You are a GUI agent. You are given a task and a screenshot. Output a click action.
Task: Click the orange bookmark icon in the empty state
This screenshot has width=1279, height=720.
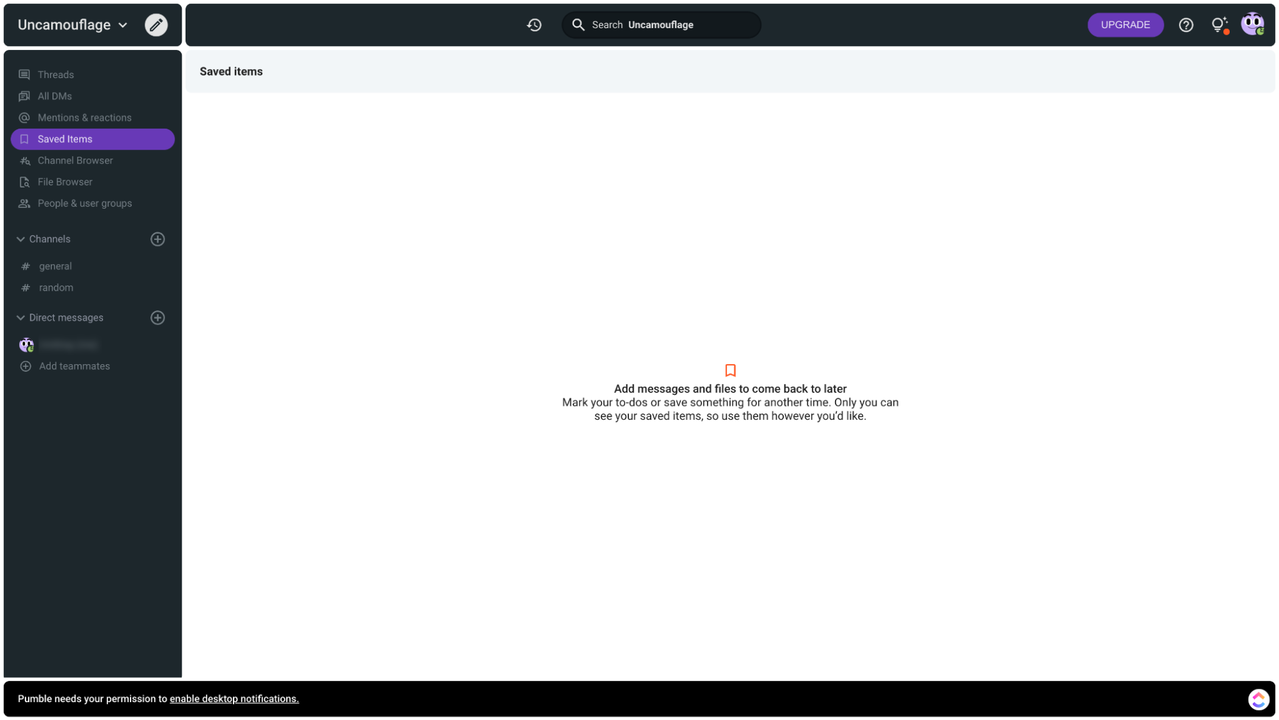730,370
